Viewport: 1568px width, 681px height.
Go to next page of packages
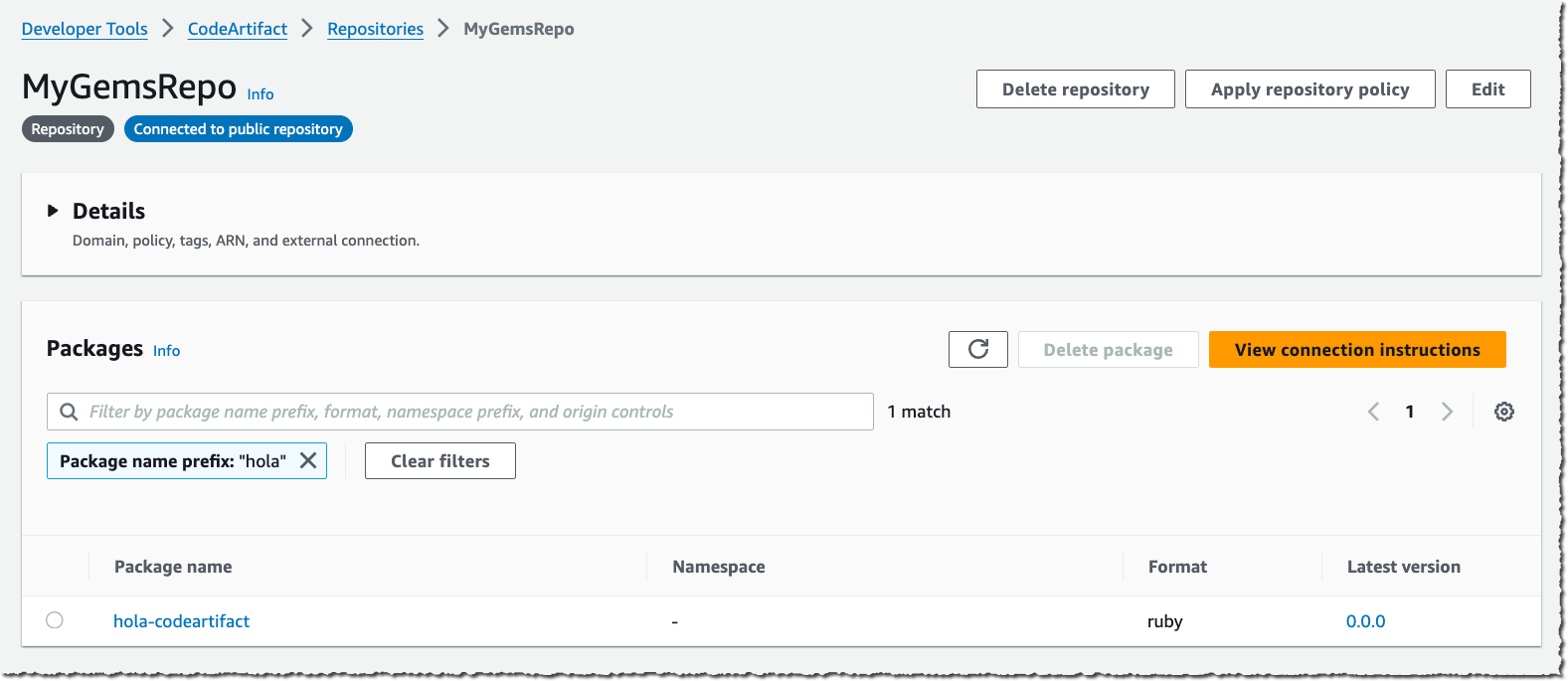1447,412
